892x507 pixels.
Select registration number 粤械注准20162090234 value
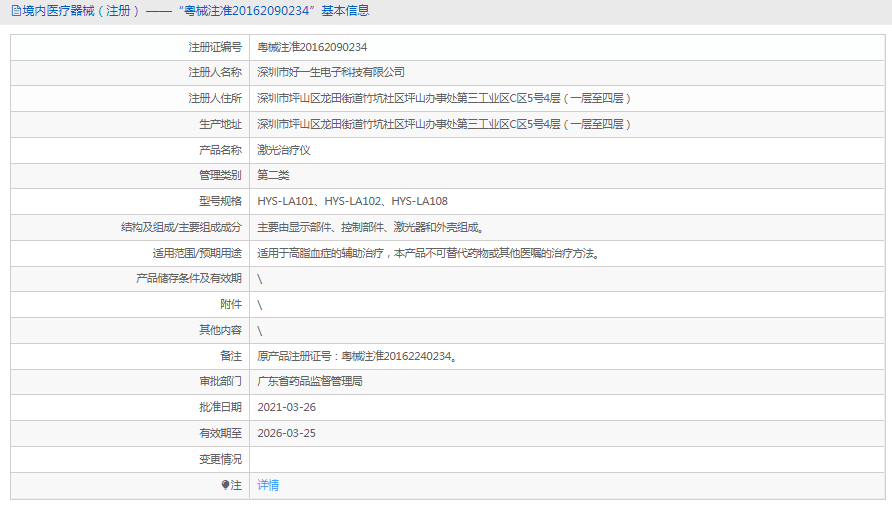pyautogui.click(x=312, y=47)
